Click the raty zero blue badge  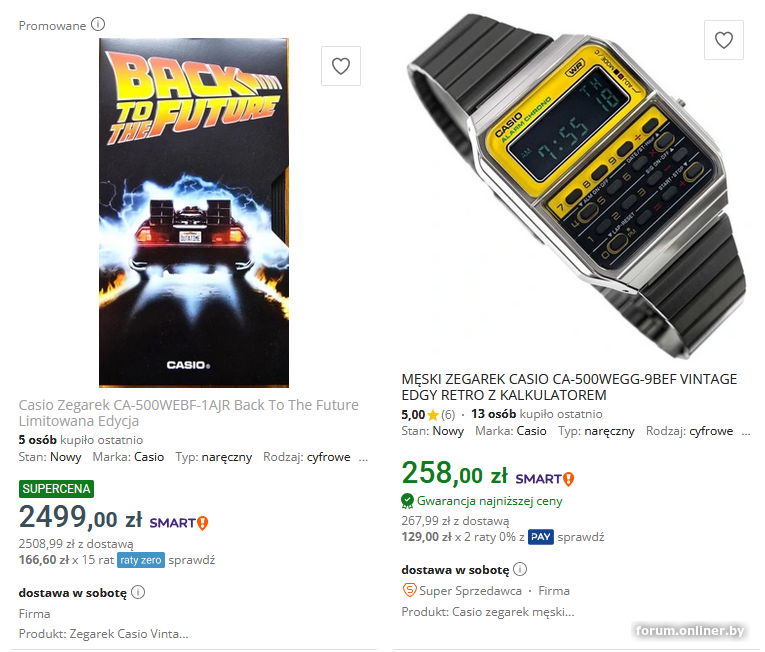tap(141, 560)
